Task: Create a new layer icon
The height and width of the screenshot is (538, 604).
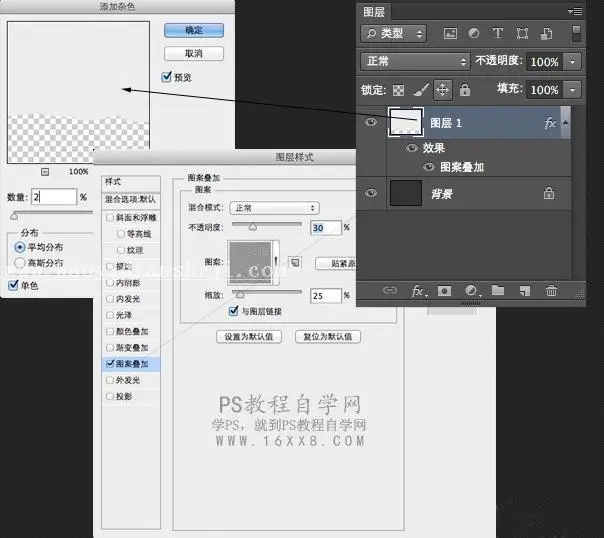Action: (525, 291)
